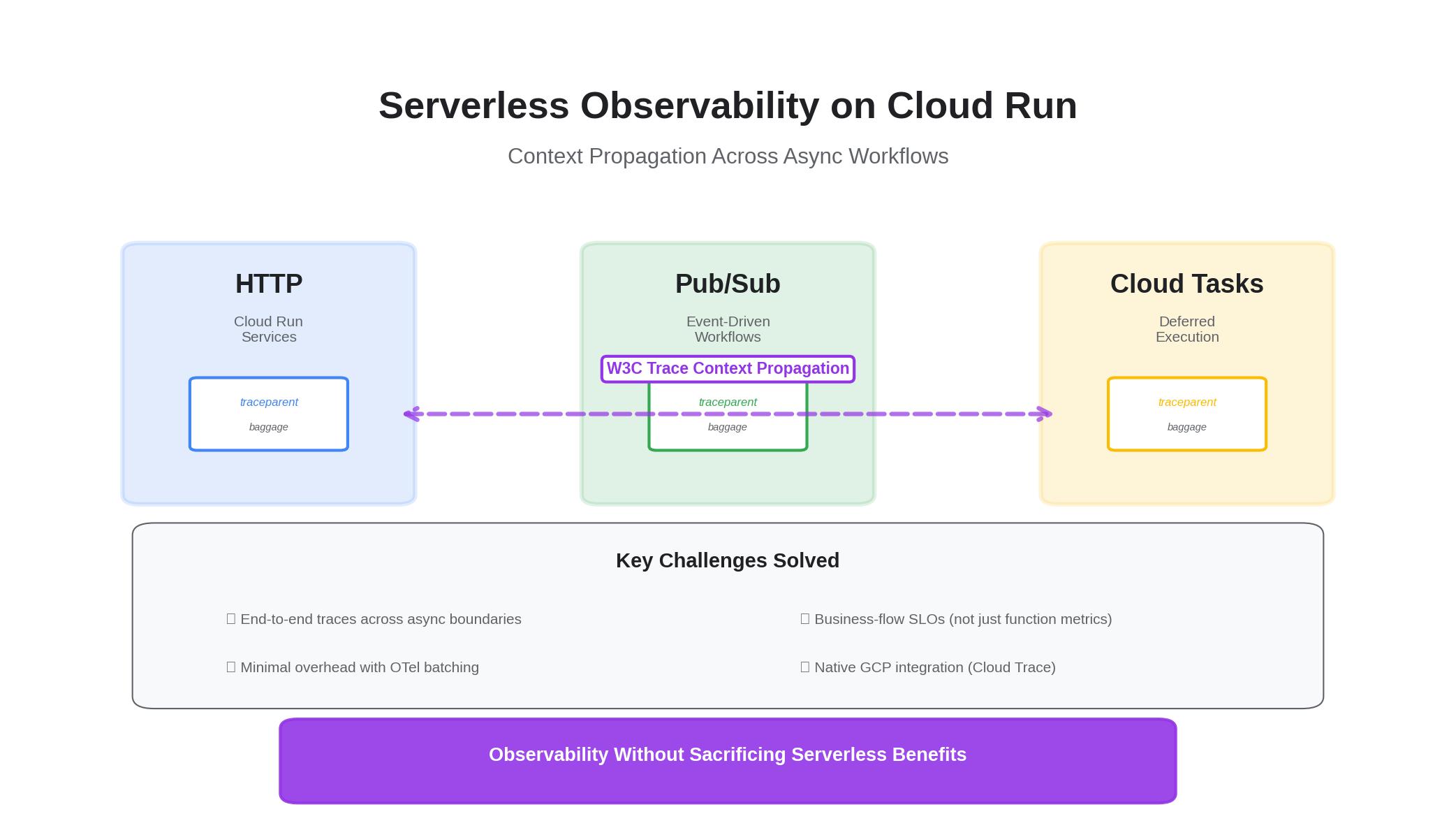Image resolution: width=1456 pixels, height=828 pixels.
Task: Click the icon before Native GCP integration bullet
Action: 804,667
